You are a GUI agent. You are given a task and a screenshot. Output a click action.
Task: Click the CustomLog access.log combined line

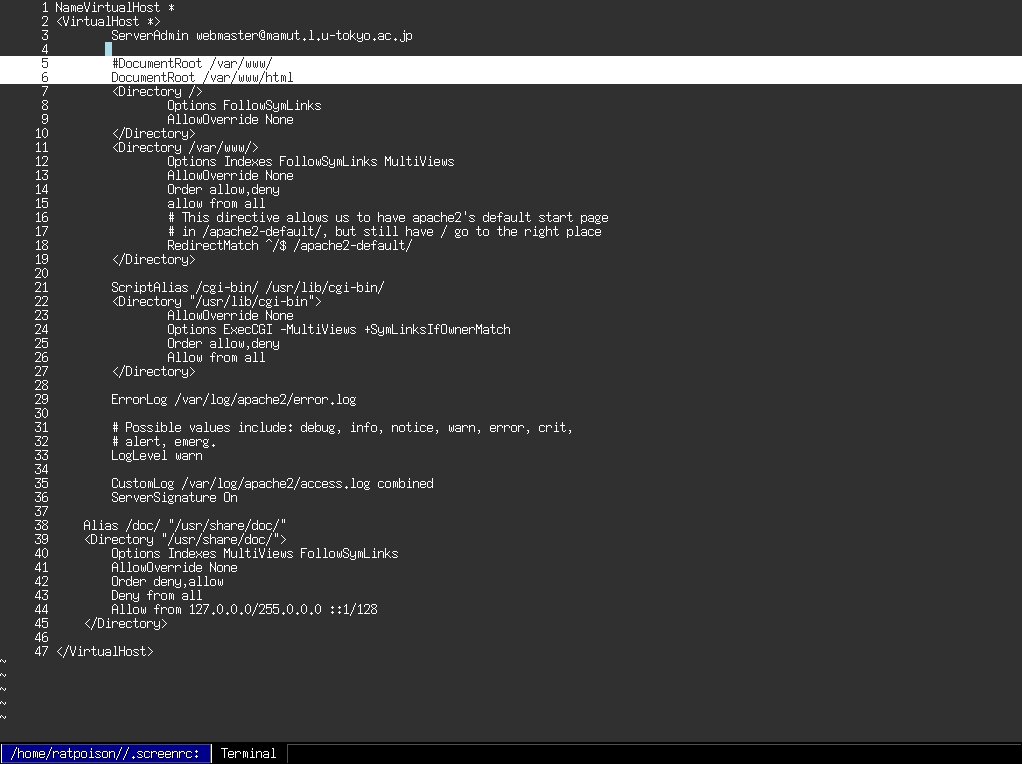[x=272, y=484]
